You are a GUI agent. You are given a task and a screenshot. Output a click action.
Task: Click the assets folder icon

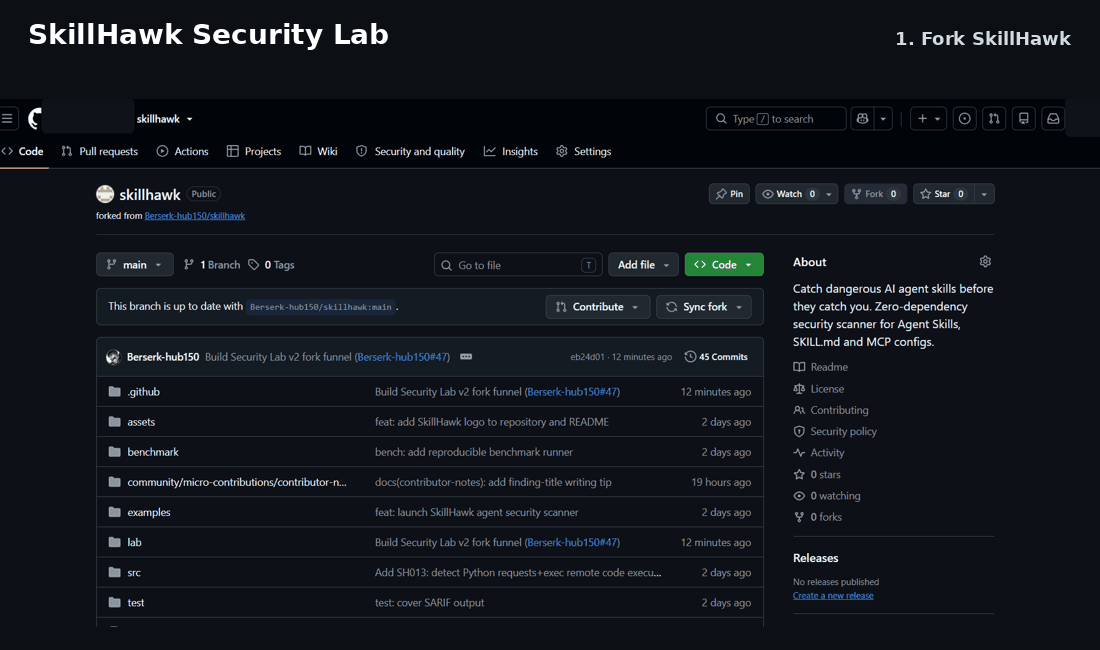pyautogui.click(x=114, y=421)
